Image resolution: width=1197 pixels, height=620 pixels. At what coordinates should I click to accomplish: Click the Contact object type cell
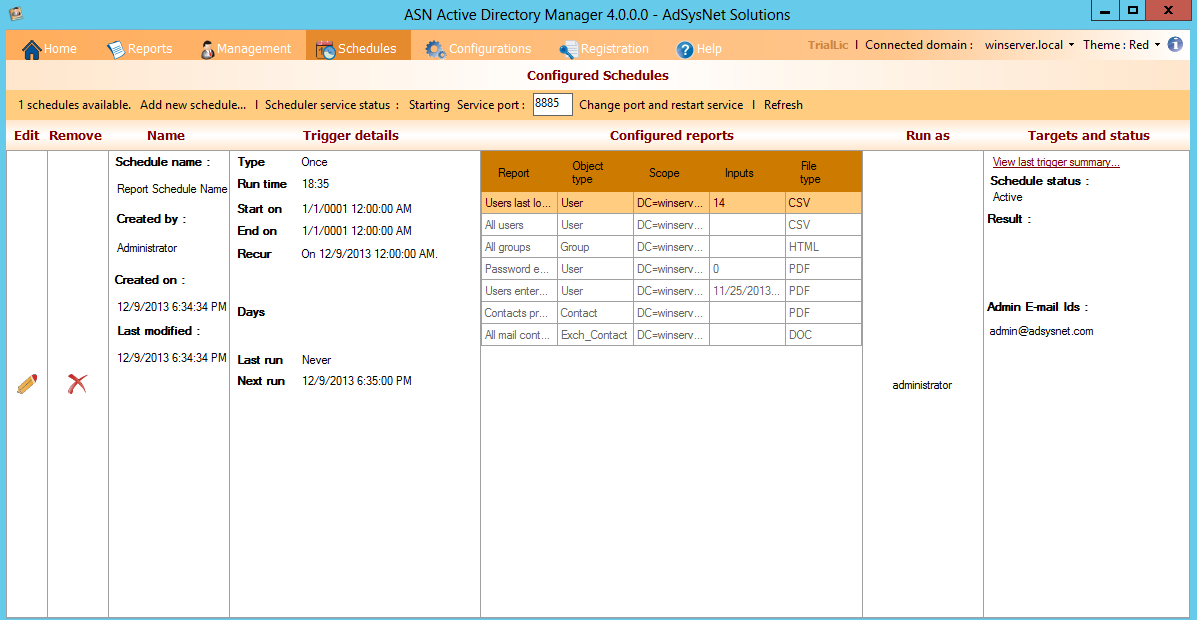pyautogui.click(x=595, y=313)
